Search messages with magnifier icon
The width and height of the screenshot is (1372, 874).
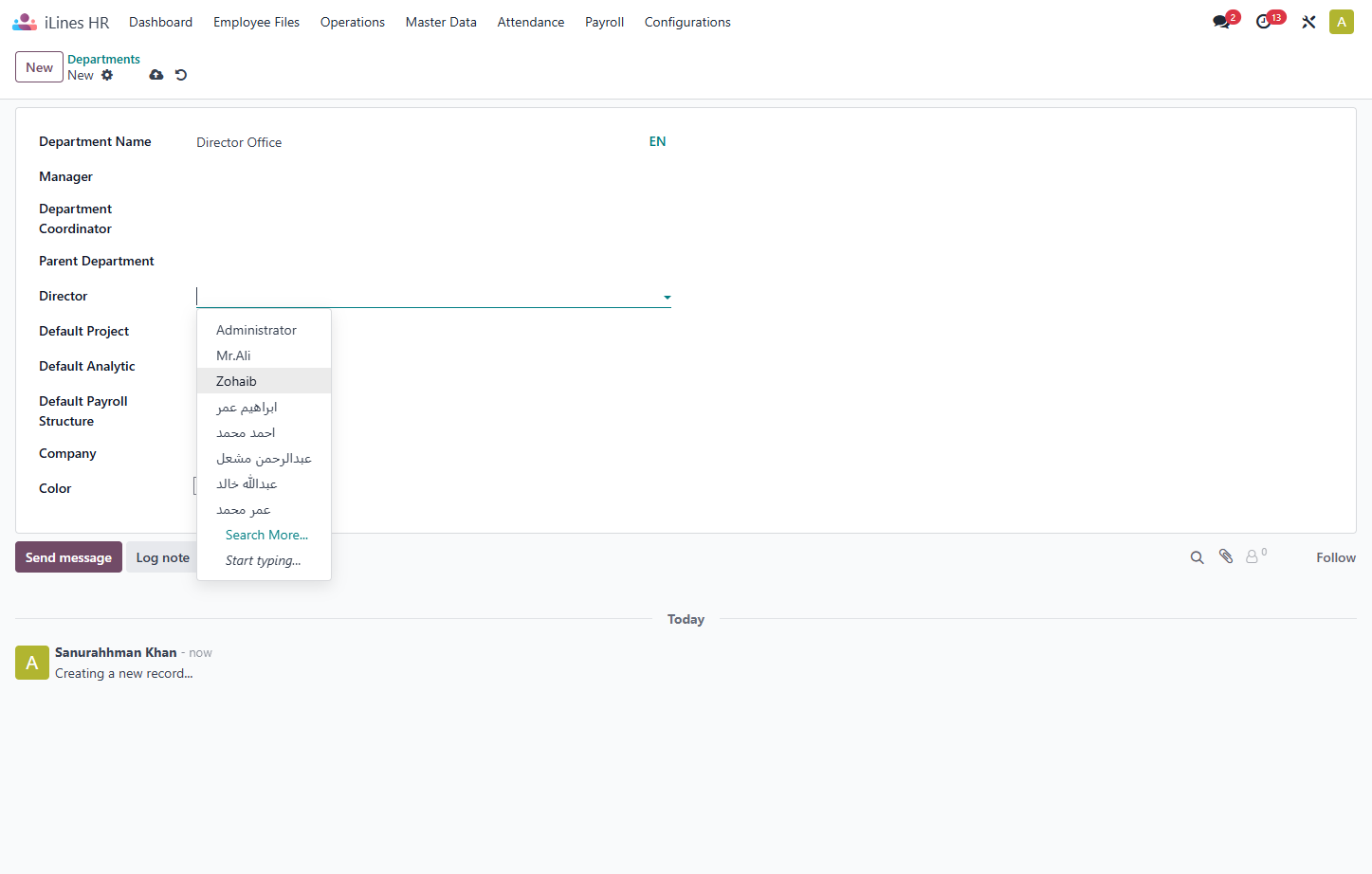pyautogui.click(x=1198, y=557)
